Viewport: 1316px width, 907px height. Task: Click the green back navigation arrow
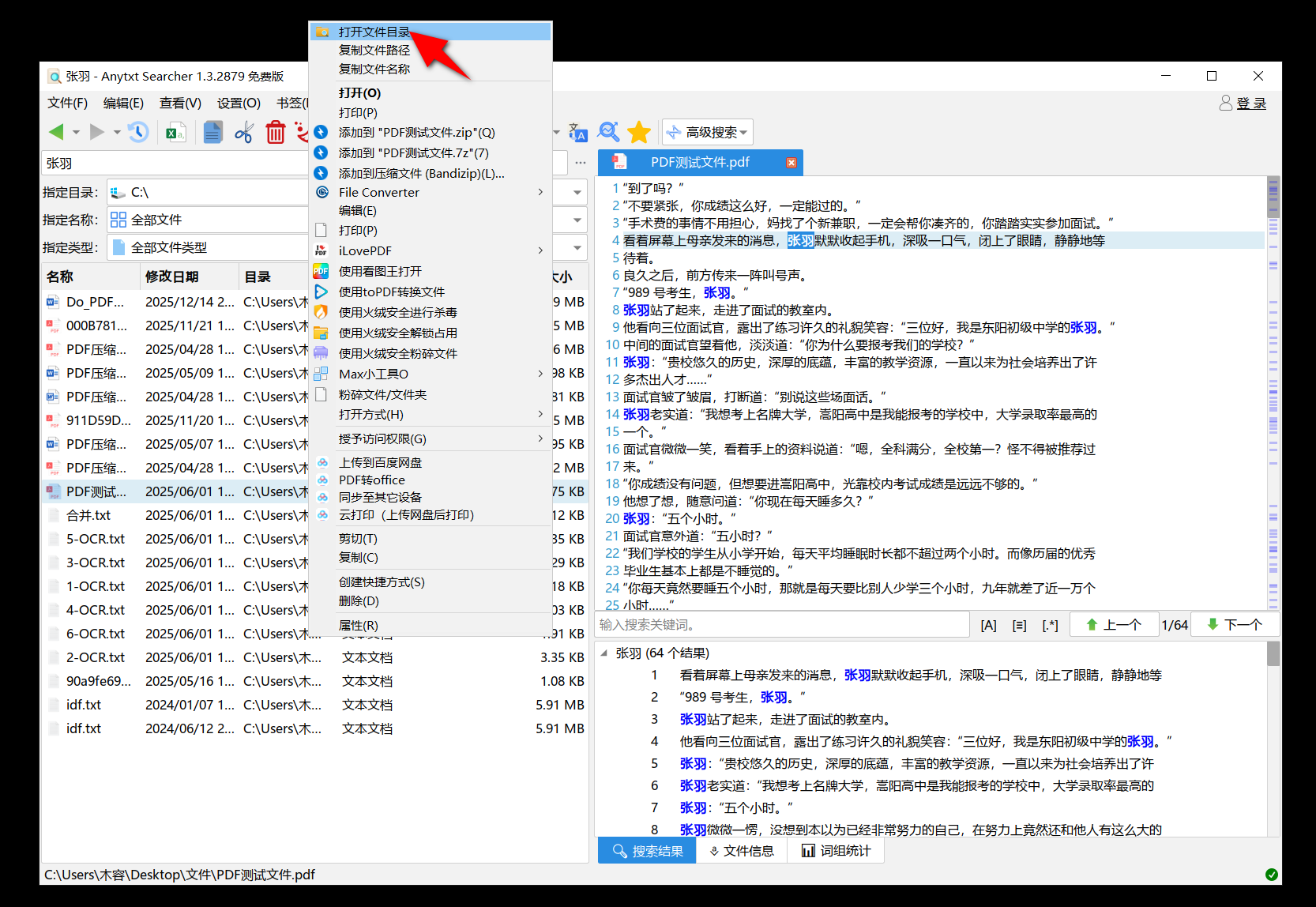pos(56,132)
